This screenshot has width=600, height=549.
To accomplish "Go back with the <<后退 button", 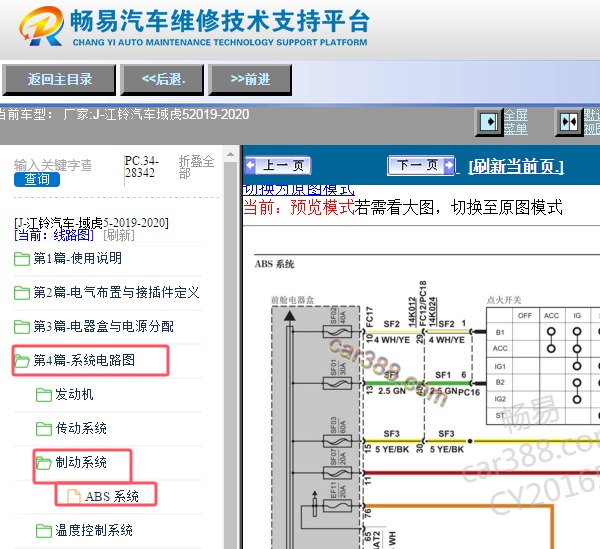I will point(162,80).
